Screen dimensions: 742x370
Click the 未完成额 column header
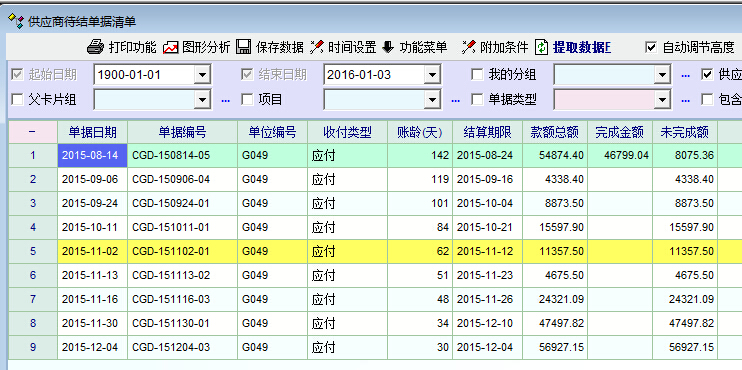tap(685, 132)
